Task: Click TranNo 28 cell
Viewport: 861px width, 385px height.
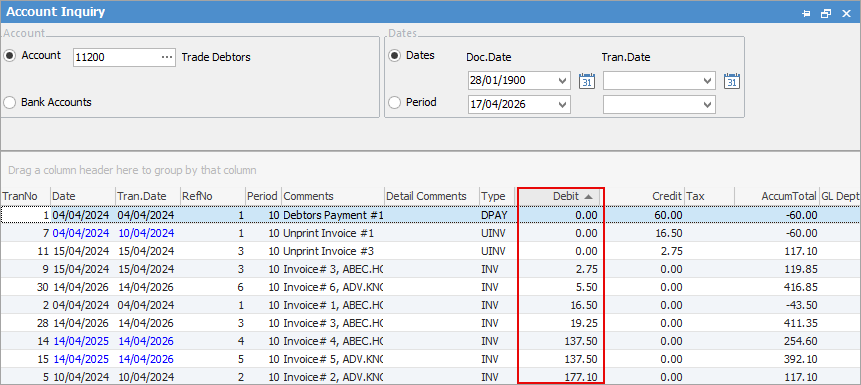Action: click(x=25, y=323)
